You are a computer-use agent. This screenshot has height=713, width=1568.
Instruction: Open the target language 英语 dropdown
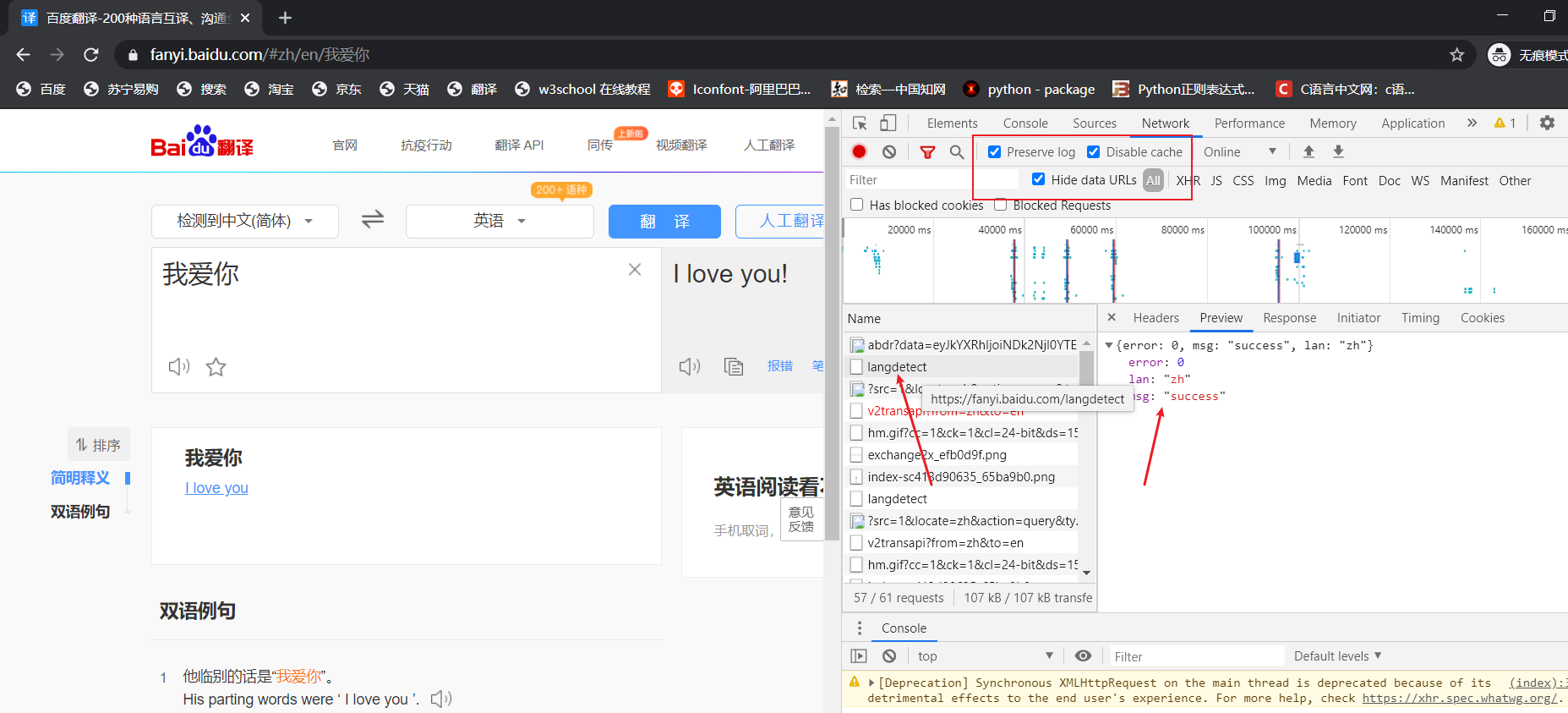[x=500, y=221]
